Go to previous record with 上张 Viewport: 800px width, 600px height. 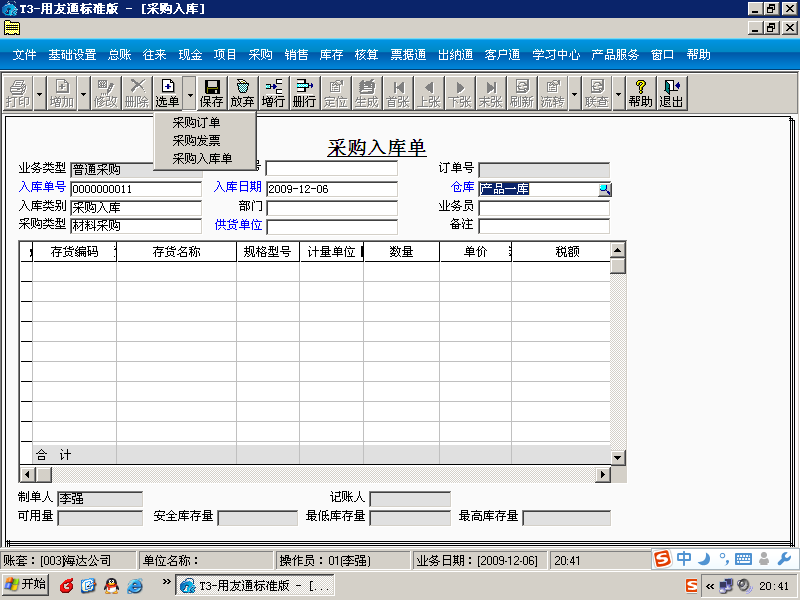click(x=429, y=93)
